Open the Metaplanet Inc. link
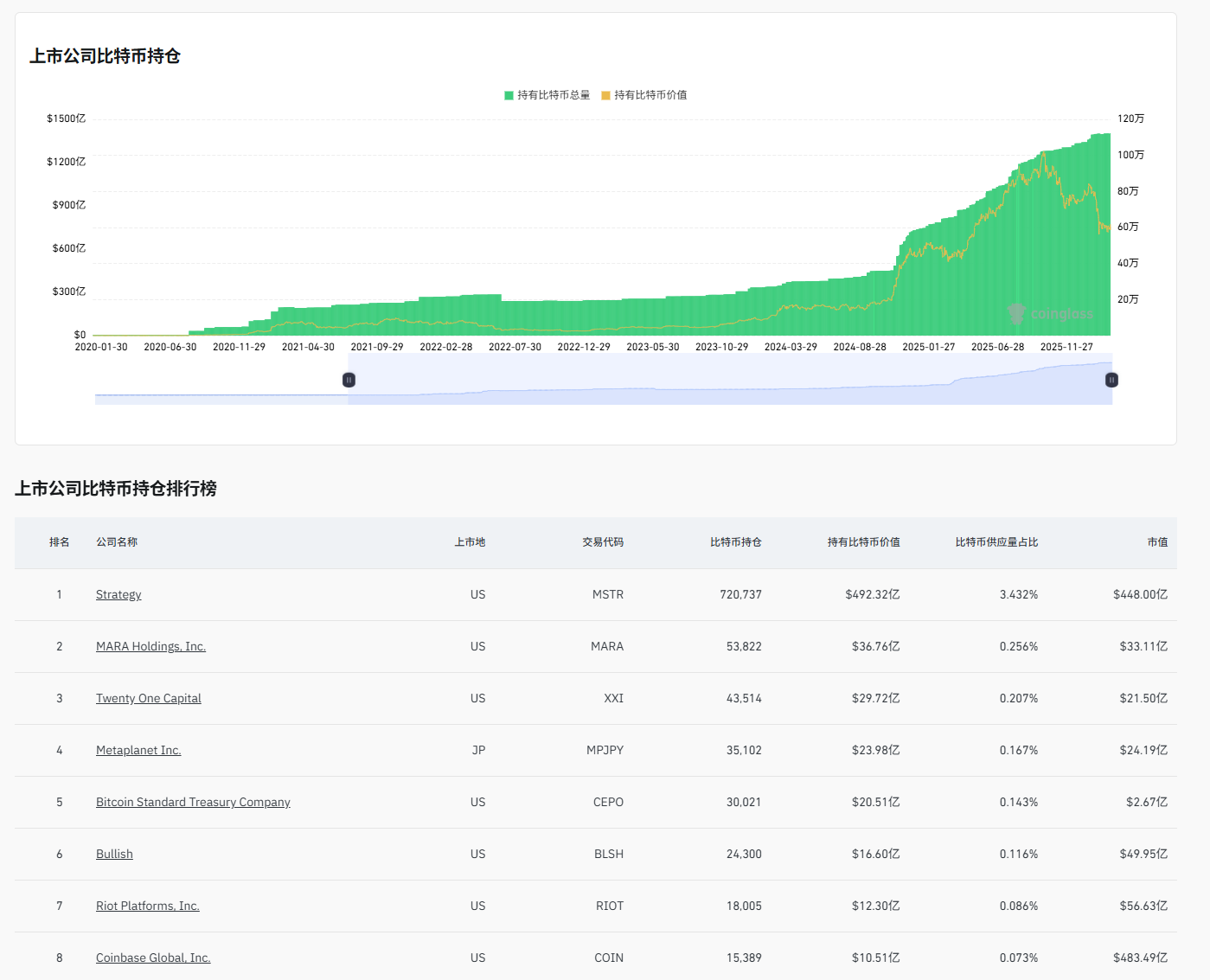The image size is (1210, 980). pos(138,750)
